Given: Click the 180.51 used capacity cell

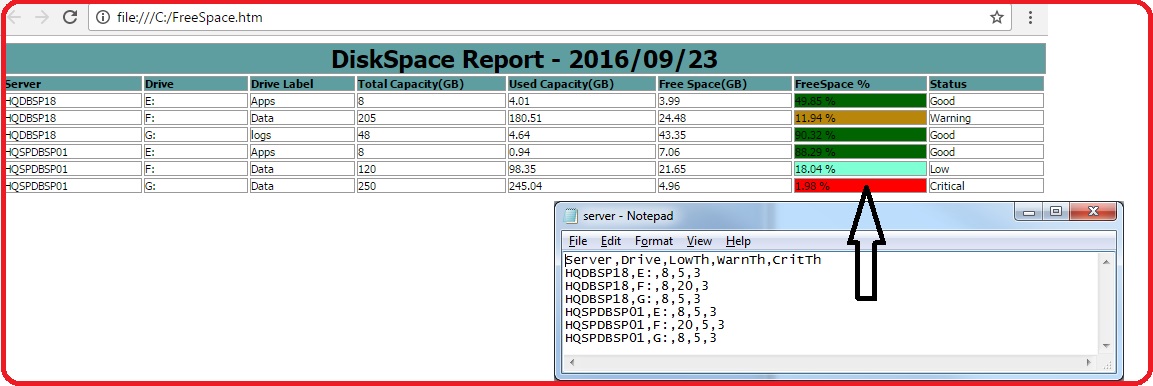Looking at the screenshot, I should pos(582,118).
